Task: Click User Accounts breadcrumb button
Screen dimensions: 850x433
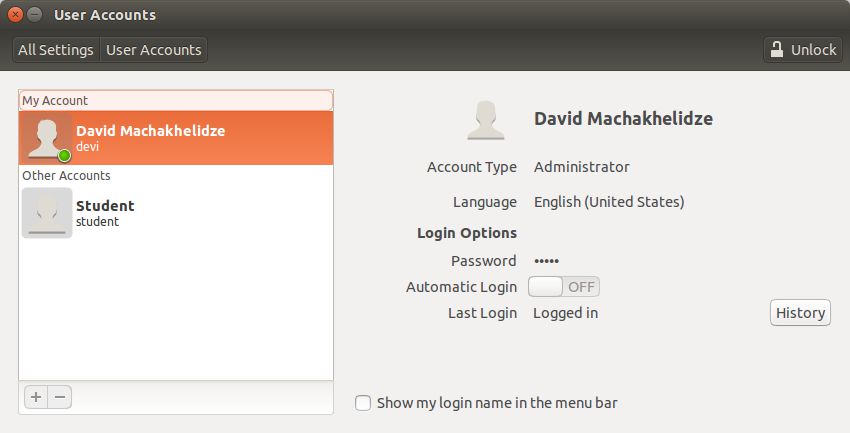Action: pos(154,50)
